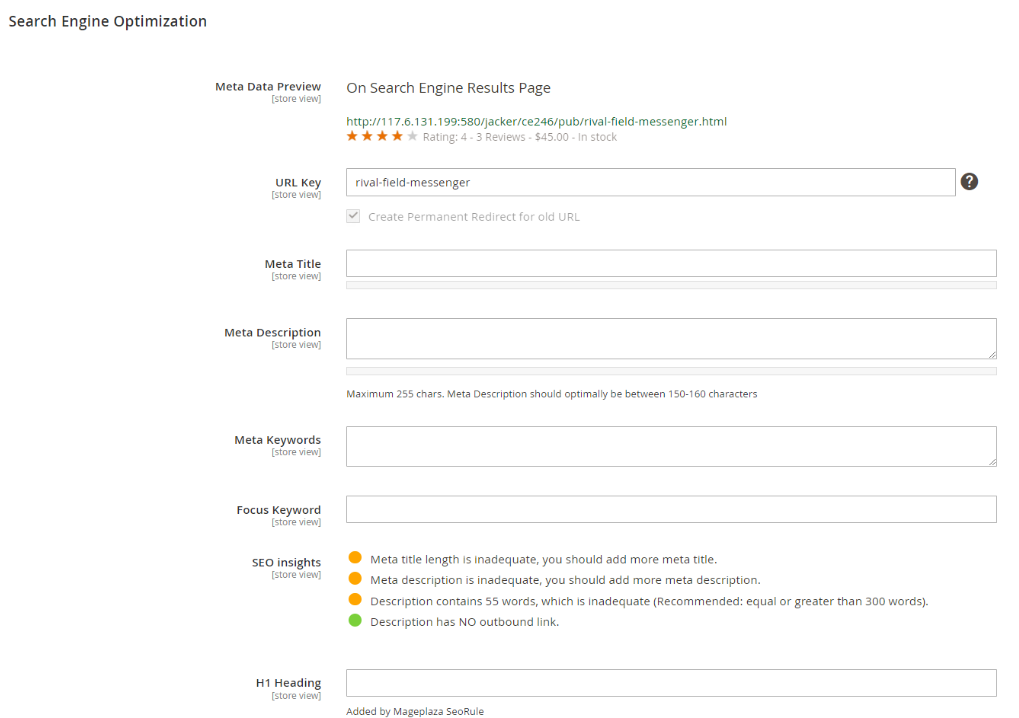Click the Meta Description text area

(x=671, y=338)
